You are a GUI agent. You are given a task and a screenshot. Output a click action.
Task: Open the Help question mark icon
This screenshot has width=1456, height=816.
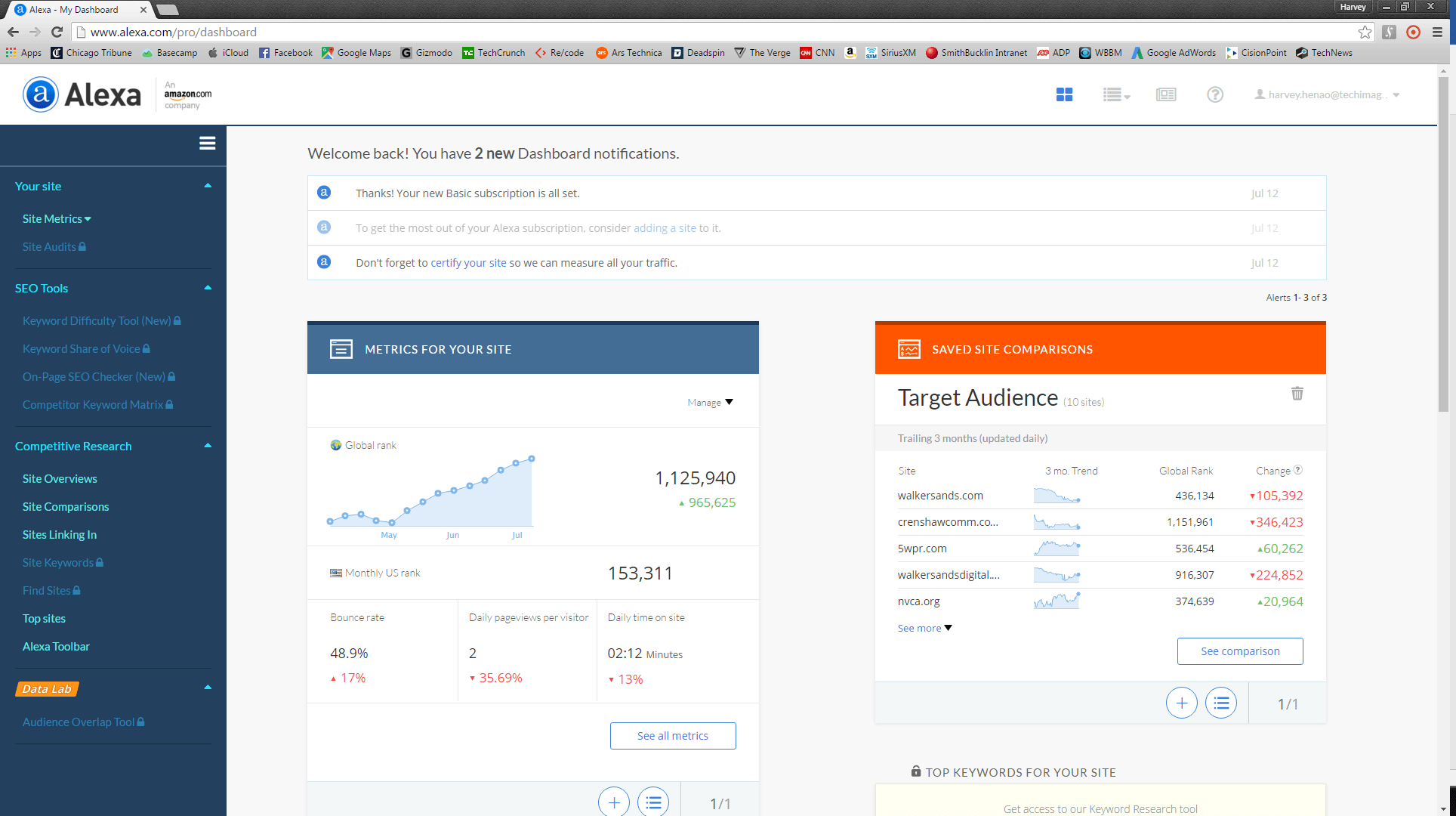click(1214, 94)
